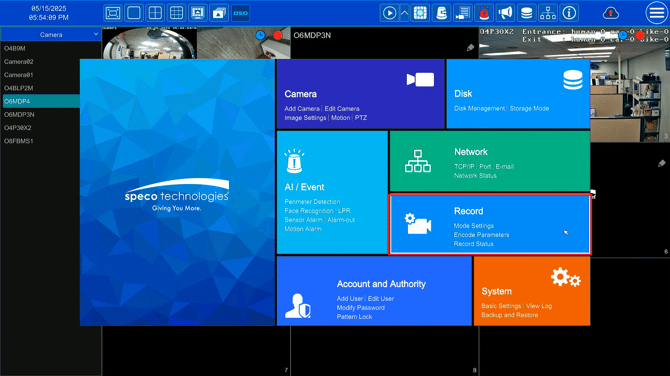Click the fisheye camera thumbnail view
Viewport: 670px width, 376px height.
(149, 44)
